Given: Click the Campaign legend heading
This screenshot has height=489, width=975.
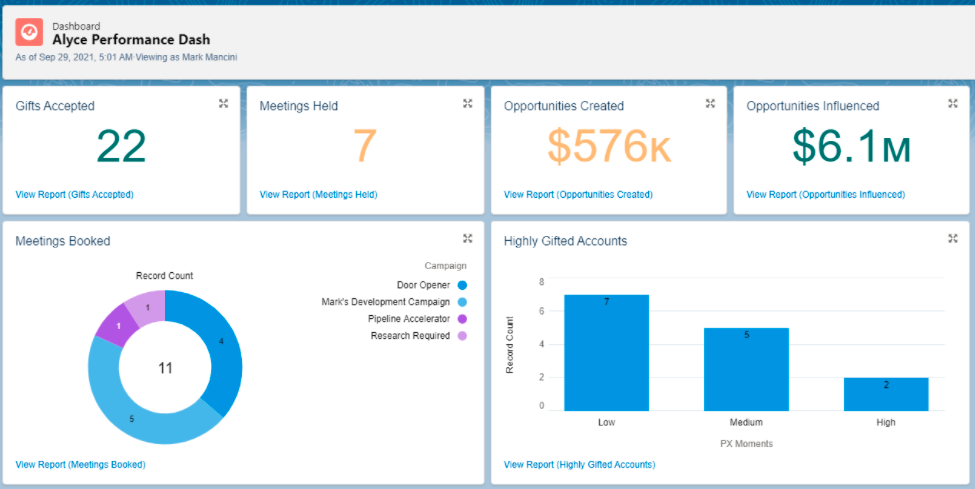Looking at the screenshot, I should pyautogui.click(x=445, y=266).
